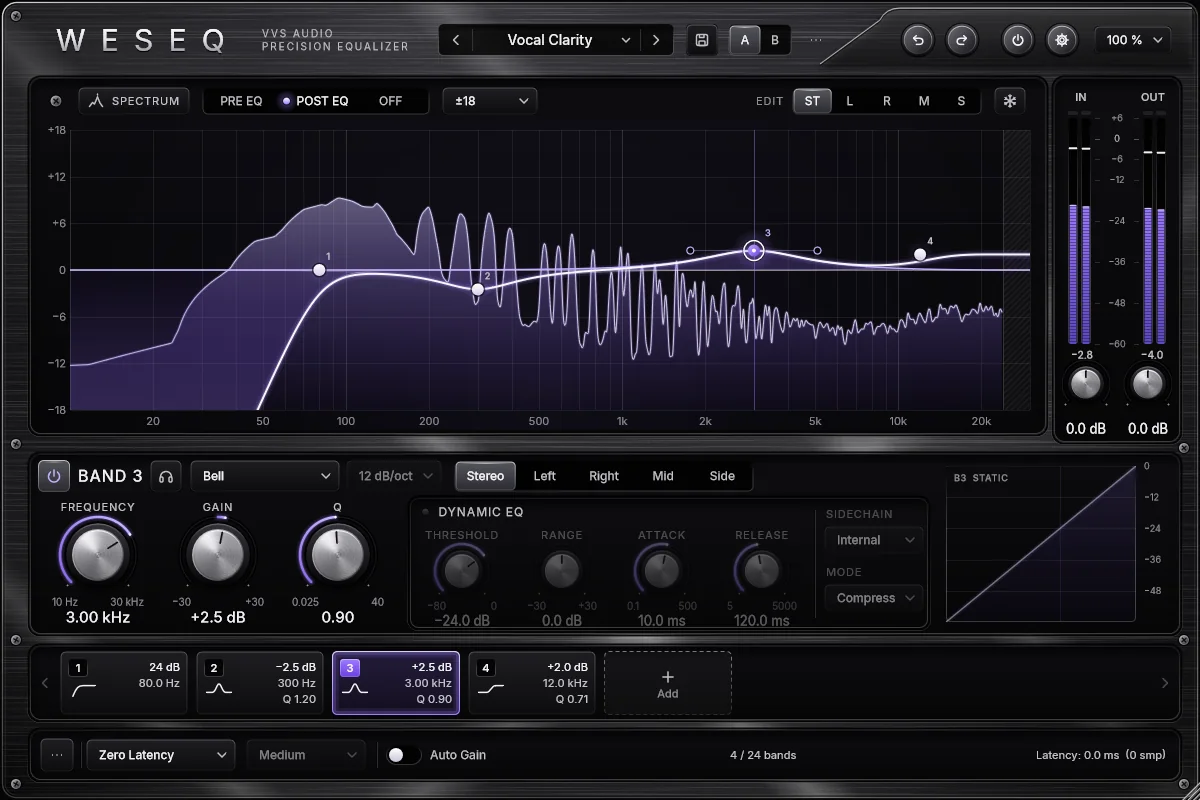Toggle the Auto Gain switch
The height and width of the screenshot is (800, 1200).
pos(404,755)
